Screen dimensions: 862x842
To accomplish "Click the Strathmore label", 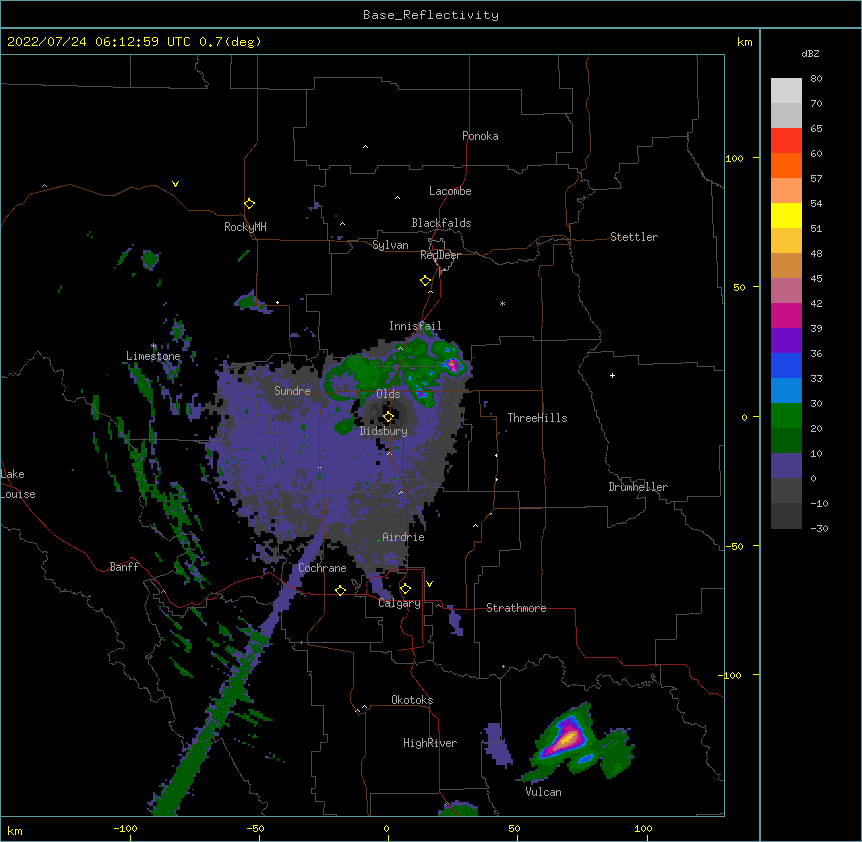I will pos(516,608).
